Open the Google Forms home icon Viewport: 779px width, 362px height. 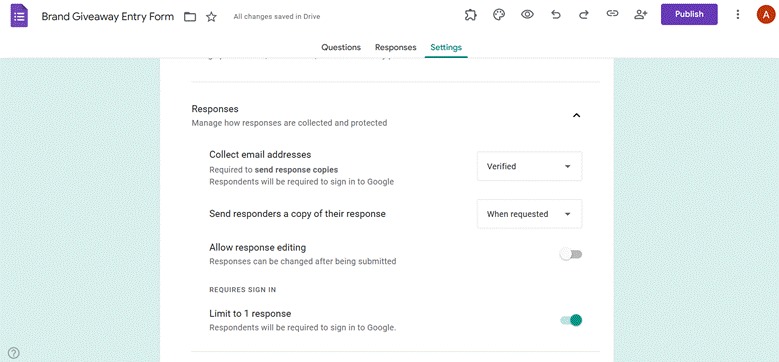click(19, 16)
